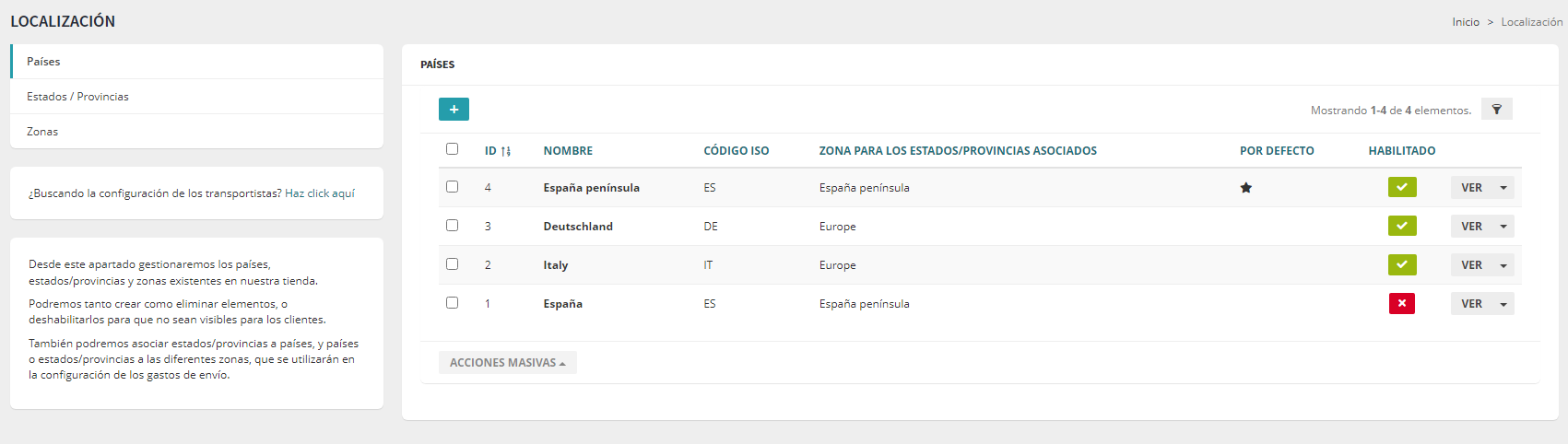Go to Inicio in the breadcrumb

(1465, 22)
